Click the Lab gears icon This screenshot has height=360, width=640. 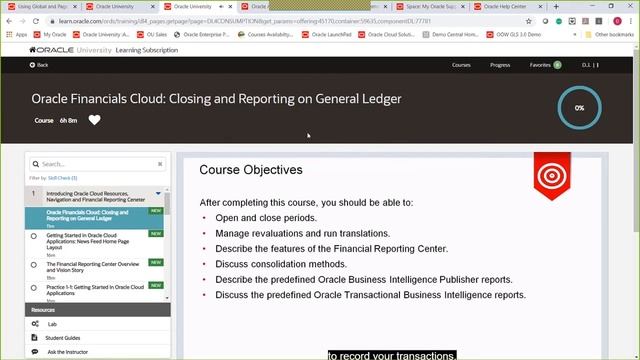[x=35, y=324]
